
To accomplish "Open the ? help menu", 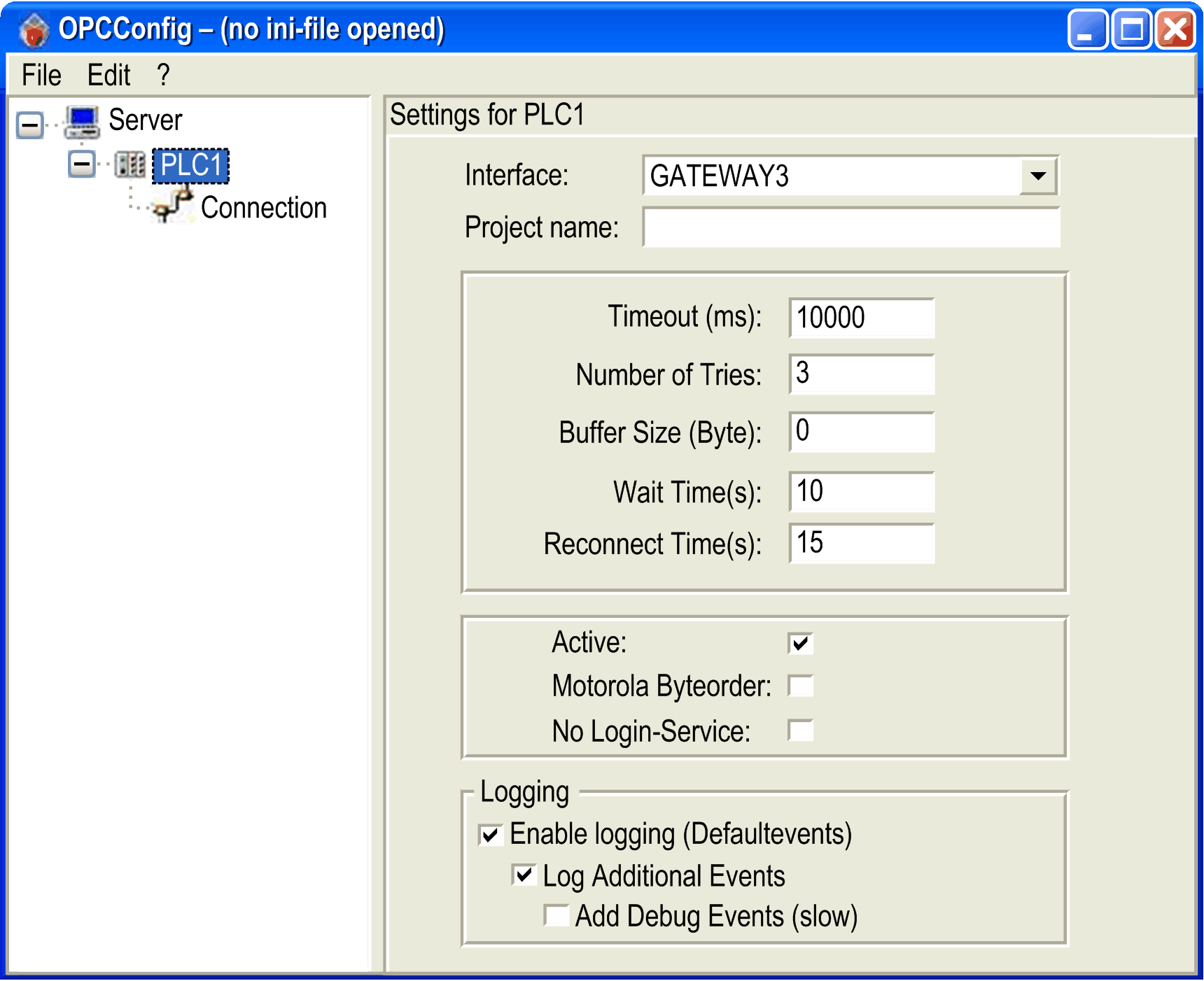I will pyautogui.click(x=163, y=75).
